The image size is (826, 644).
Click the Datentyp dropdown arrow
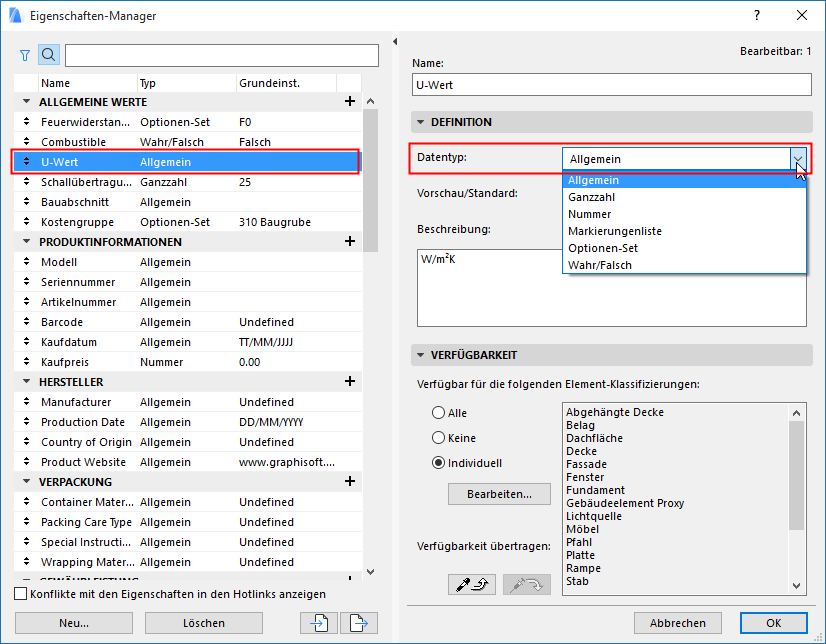pyautogui.click(x=798, y=159)
